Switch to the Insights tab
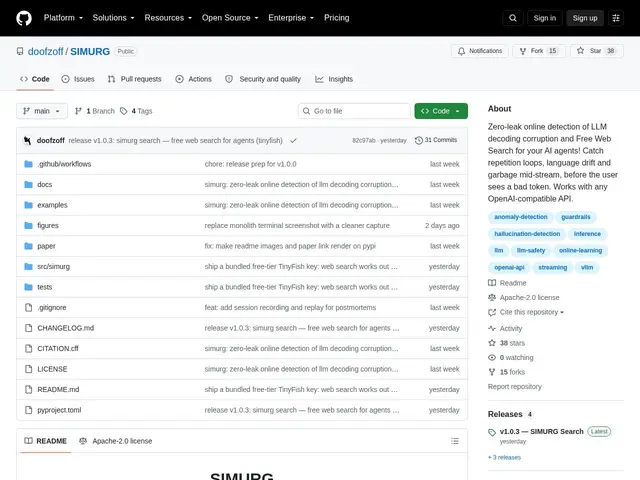Viewport: 640px width, 480px height. [334, 79]
